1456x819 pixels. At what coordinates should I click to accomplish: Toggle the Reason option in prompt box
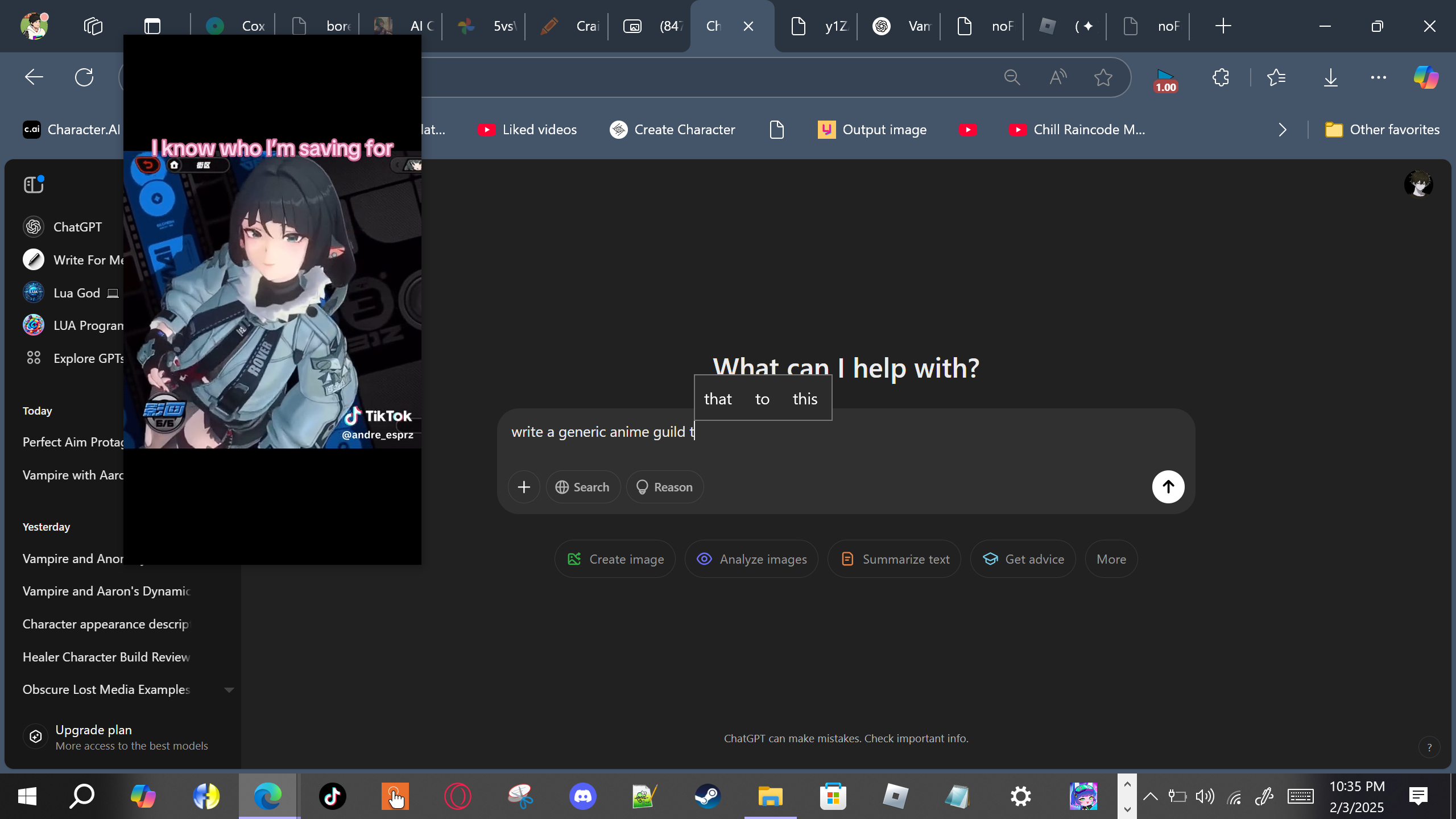click(665, 487)
